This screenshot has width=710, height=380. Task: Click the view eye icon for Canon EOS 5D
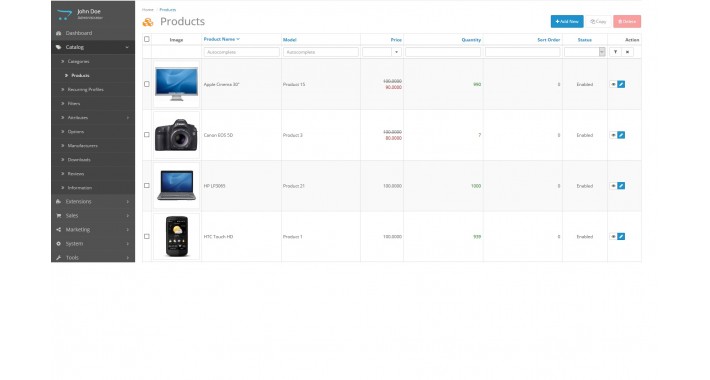tap(613, 135)
